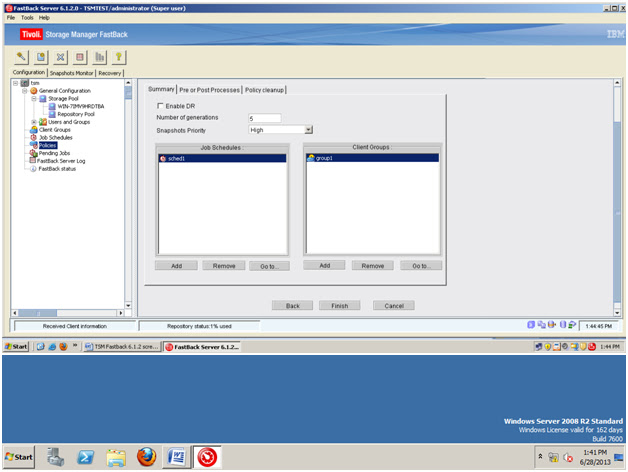Open the Tools menu
Image resolution: width=628 pixels, height=472 pixels.
27,18
